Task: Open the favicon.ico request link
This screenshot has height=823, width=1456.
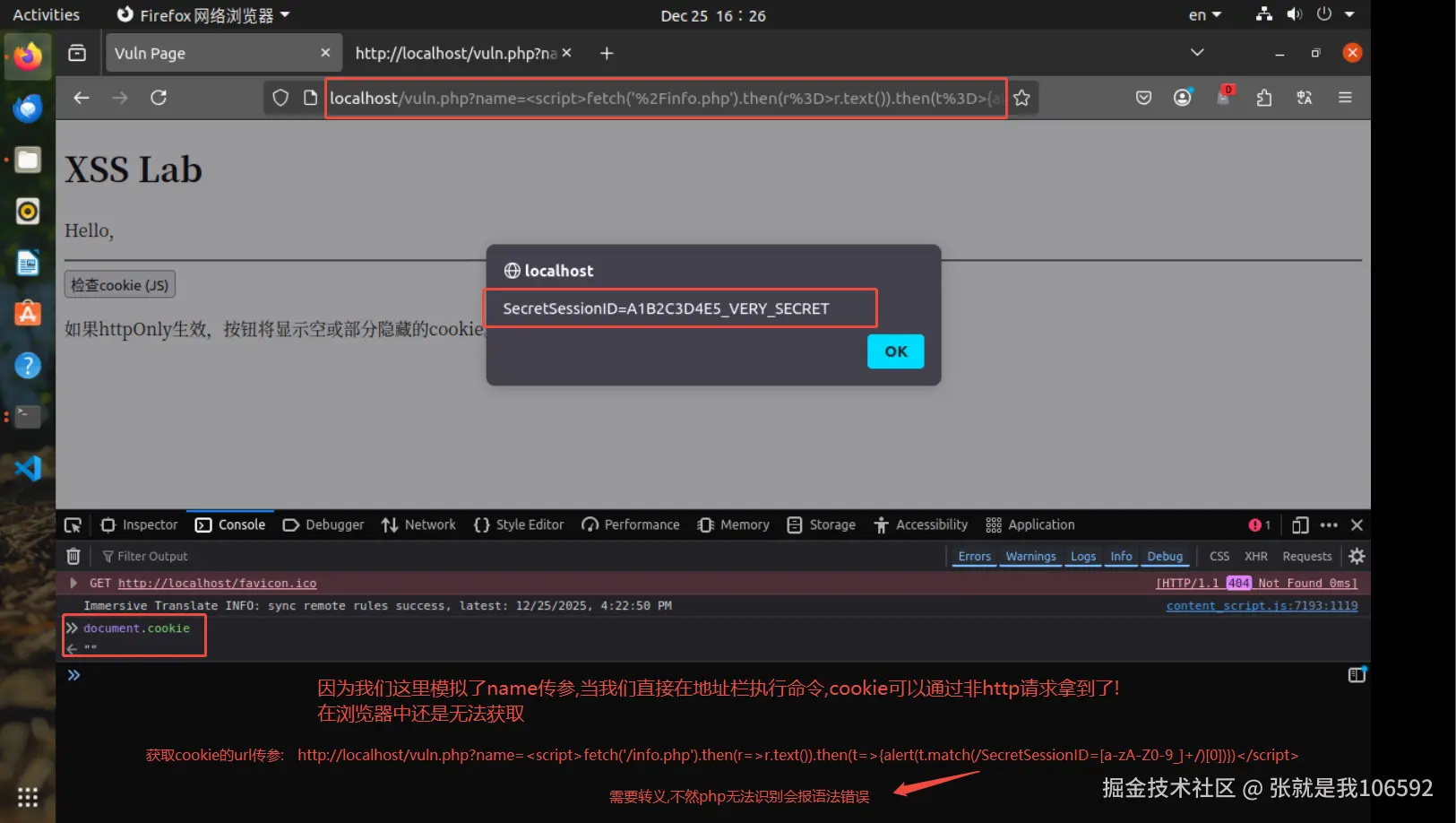Action: (x=218, y=584)
